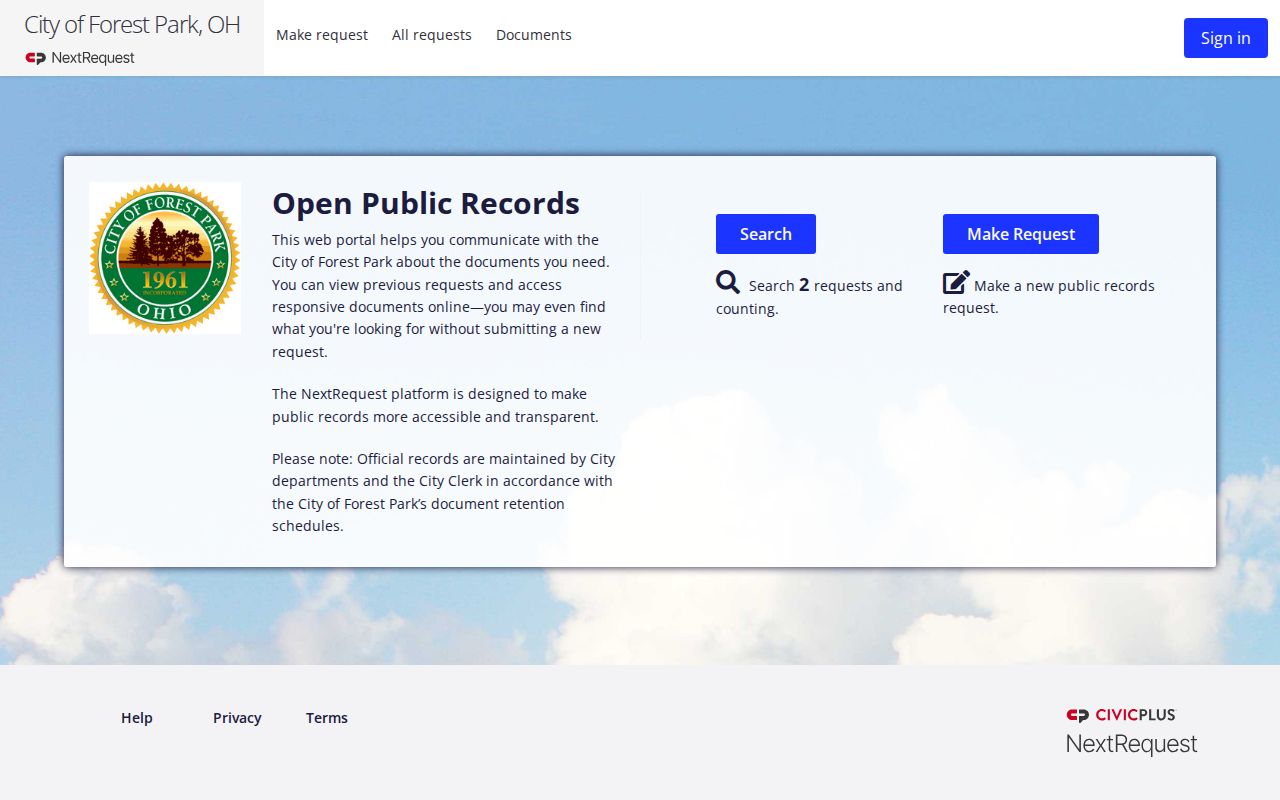Click the 'NextRequest platform is designed' paragraph
This screenshot has height=800, width=1280.
[x=435, y=405]
